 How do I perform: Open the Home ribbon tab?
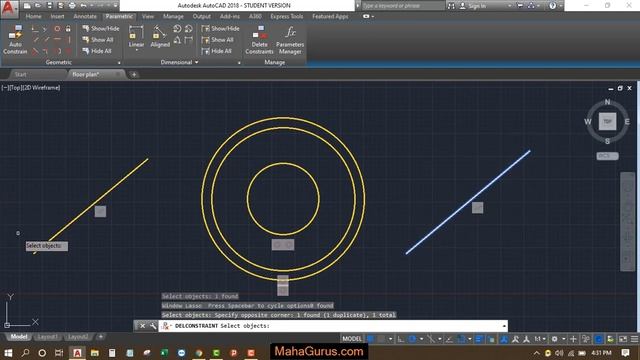33,16
